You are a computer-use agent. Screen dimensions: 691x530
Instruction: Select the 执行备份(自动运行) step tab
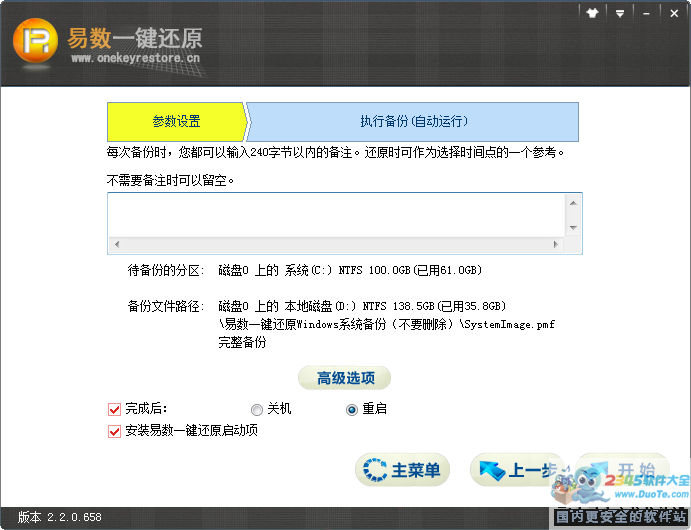[x=414, y=122]
